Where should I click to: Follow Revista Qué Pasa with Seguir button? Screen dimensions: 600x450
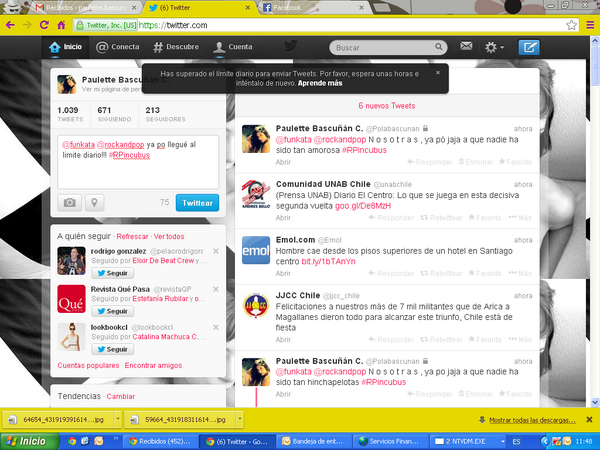(x=112, y=311)
